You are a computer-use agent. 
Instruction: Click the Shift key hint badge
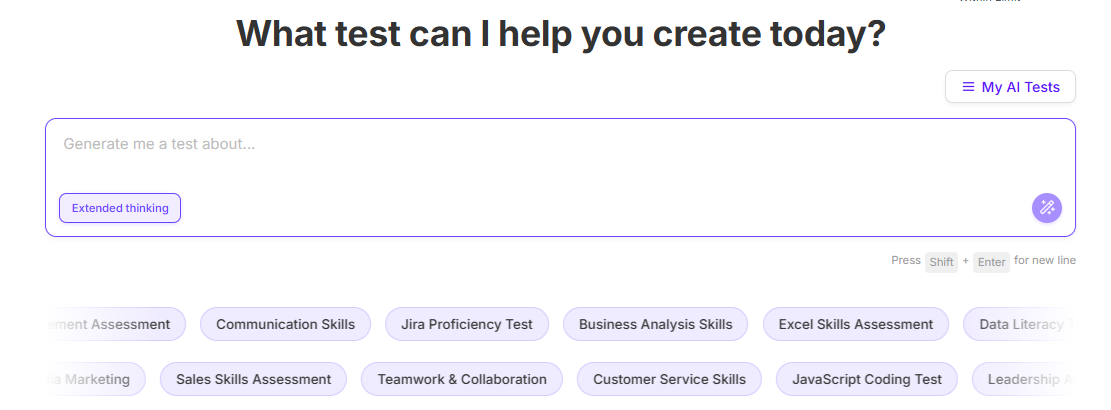pos(941,262)
